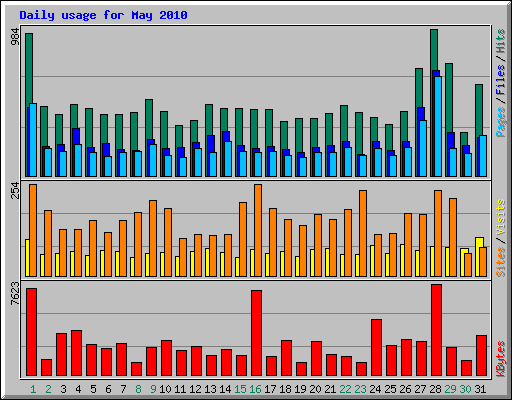Click the red KBytes bar for day 10
512x400 pixels.
(x=166, y=358)
